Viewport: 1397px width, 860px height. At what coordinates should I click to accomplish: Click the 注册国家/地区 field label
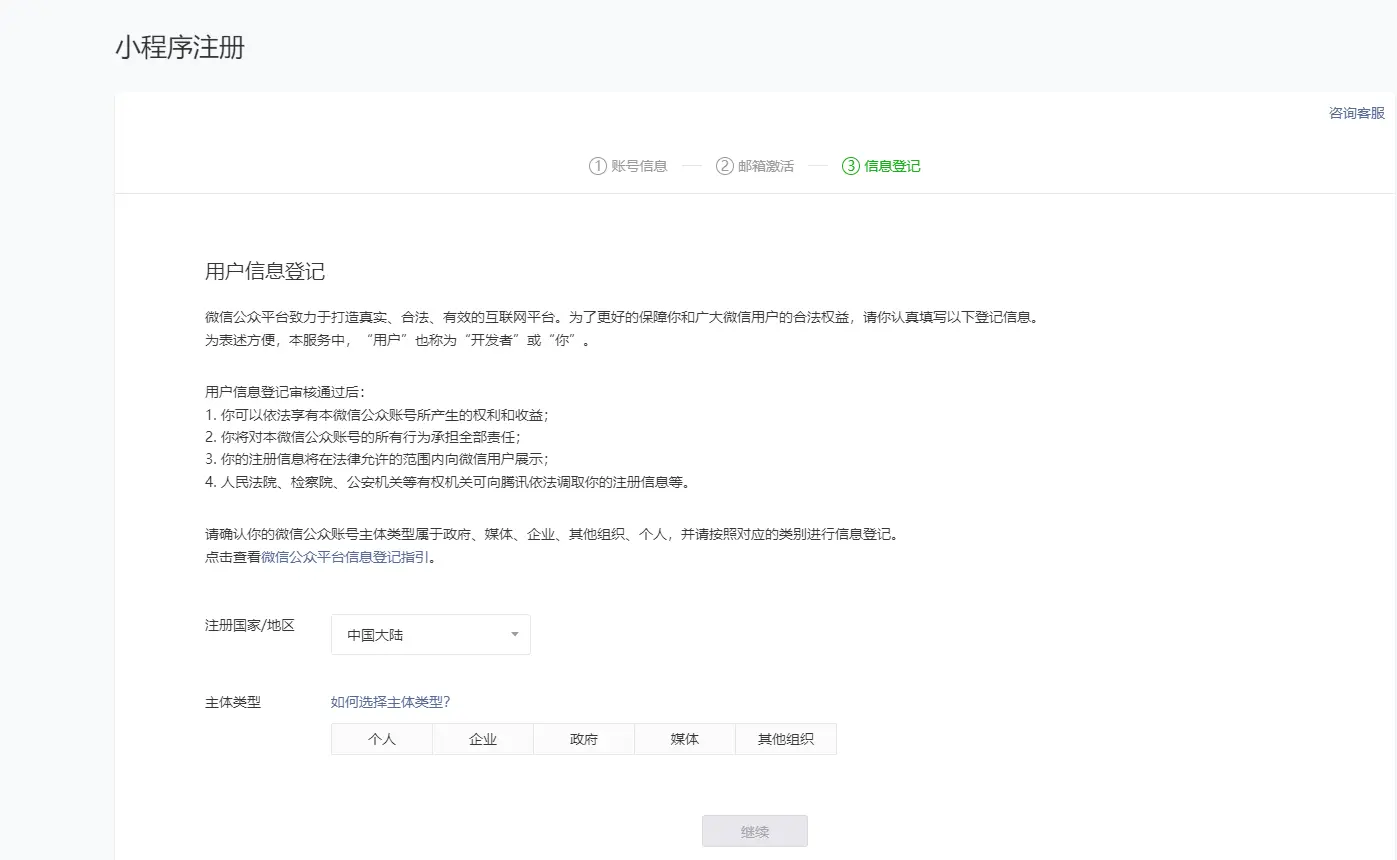coord(250,625)
